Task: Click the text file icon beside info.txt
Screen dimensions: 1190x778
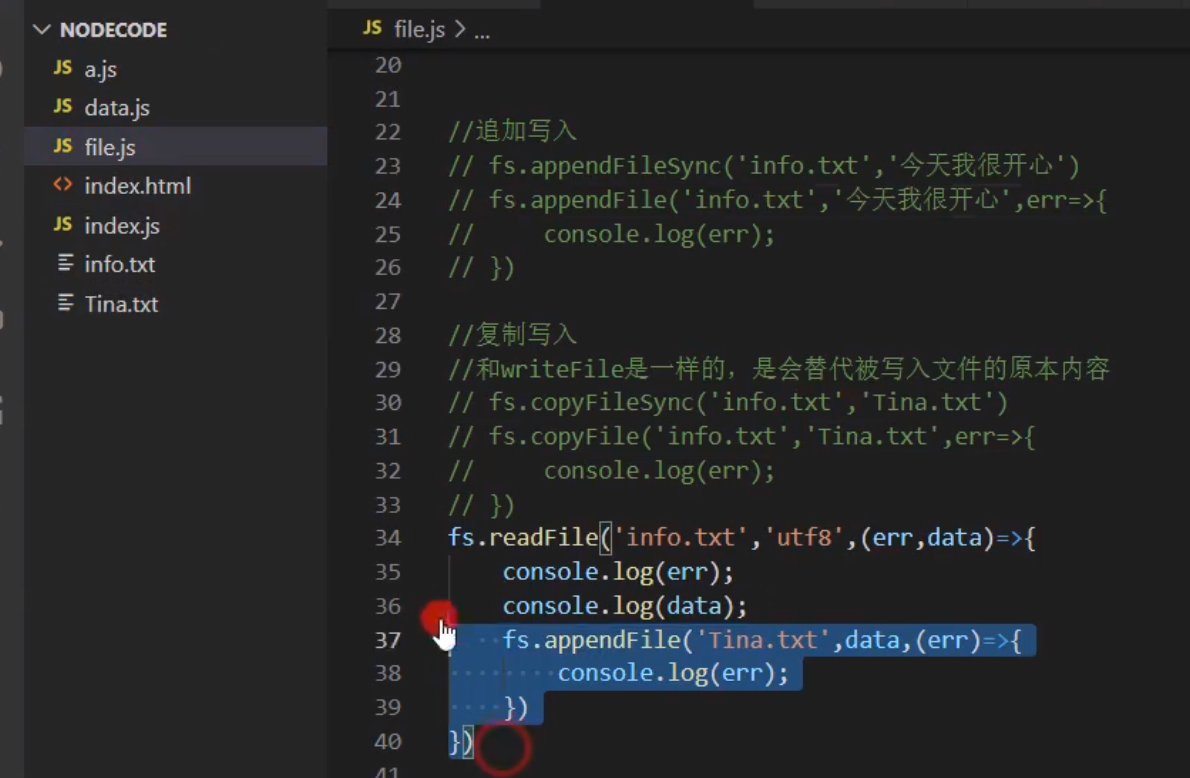Action: (65, 263)
